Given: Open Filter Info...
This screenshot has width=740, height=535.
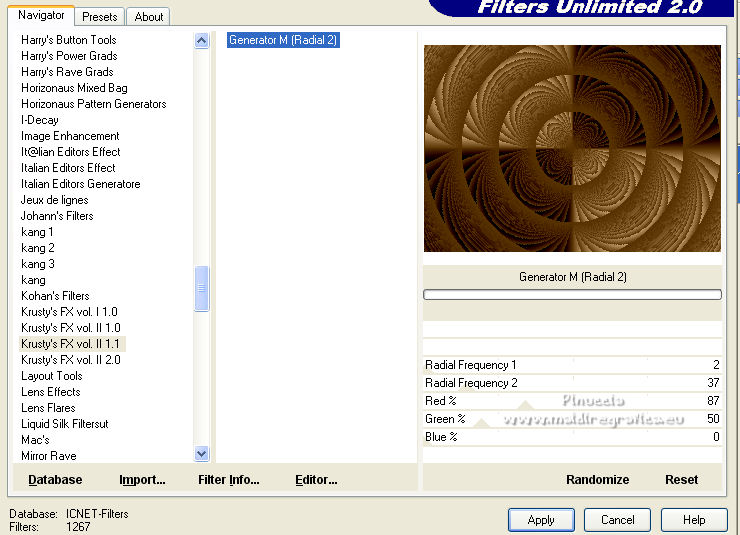Looking at the screenshot, I should click(x=228, y=480).
